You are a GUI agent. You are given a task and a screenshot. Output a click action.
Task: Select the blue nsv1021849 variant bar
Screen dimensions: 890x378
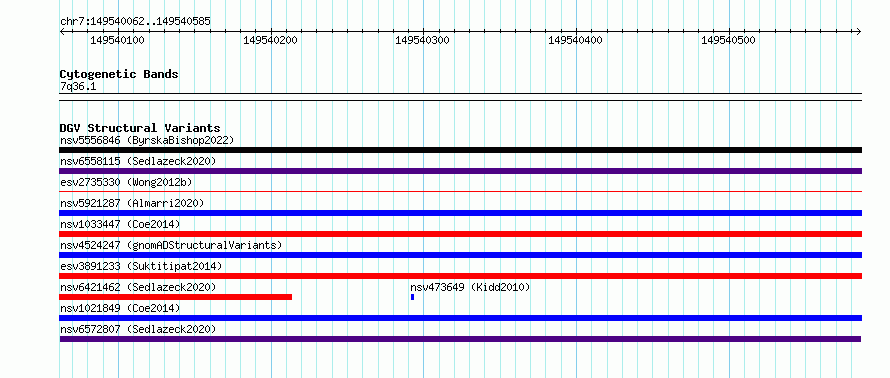[x=460, y=318]
